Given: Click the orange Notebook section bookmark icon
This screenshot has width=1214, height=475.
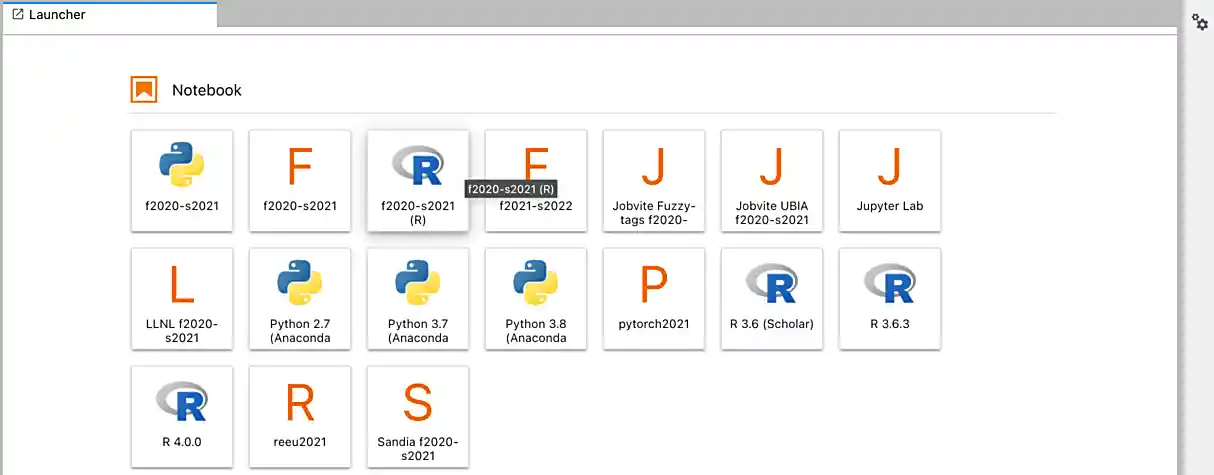Looking at the screenshot, I should pyautogui.click(x=145, y=90).
